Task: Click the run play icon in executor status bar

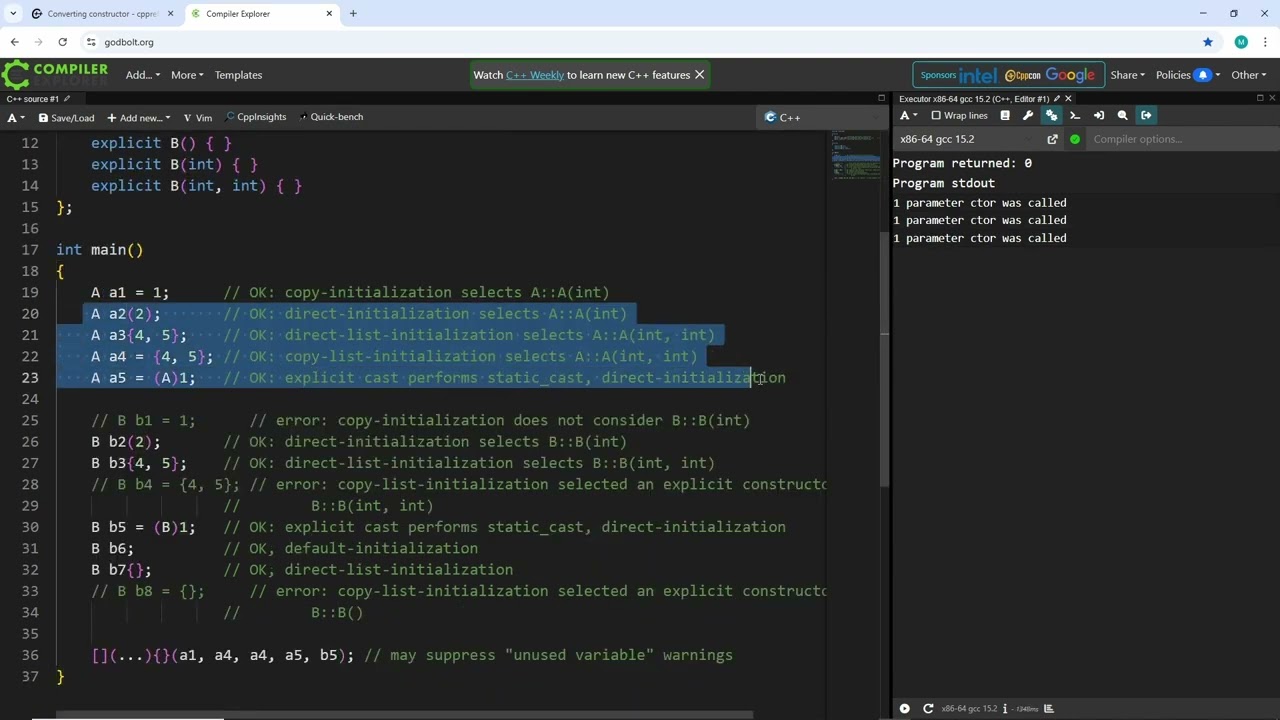Action: coord(904,709)
